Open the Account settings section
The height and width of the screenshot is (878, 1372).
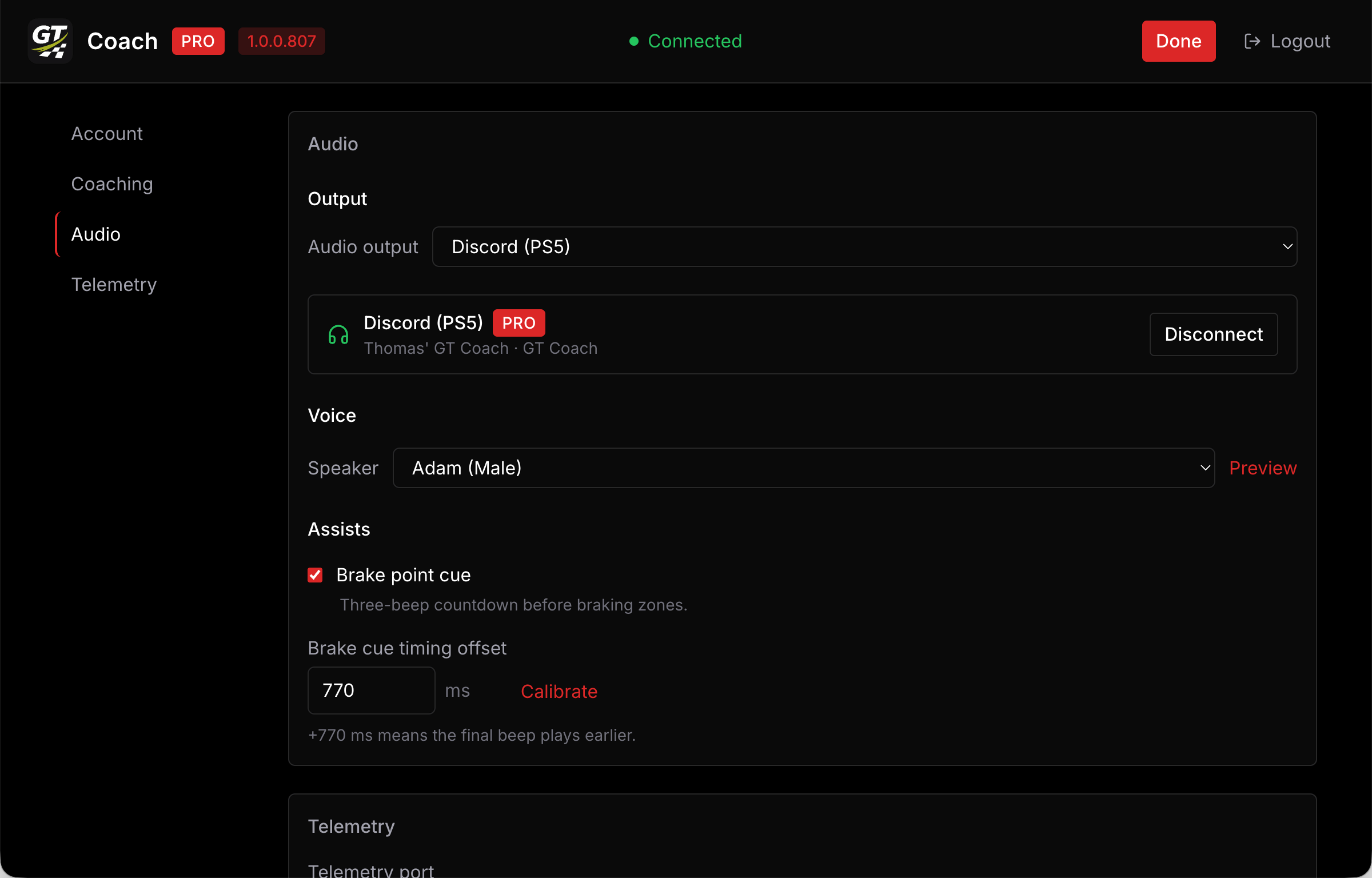click(107, 133)
